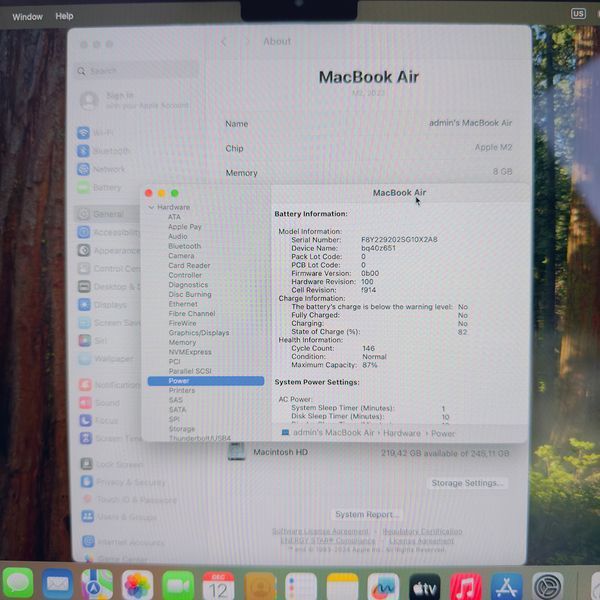This screenshot has height=600, width=600.
Task: Open Photos app in the Dock
Action: click(x=137, y=585)
